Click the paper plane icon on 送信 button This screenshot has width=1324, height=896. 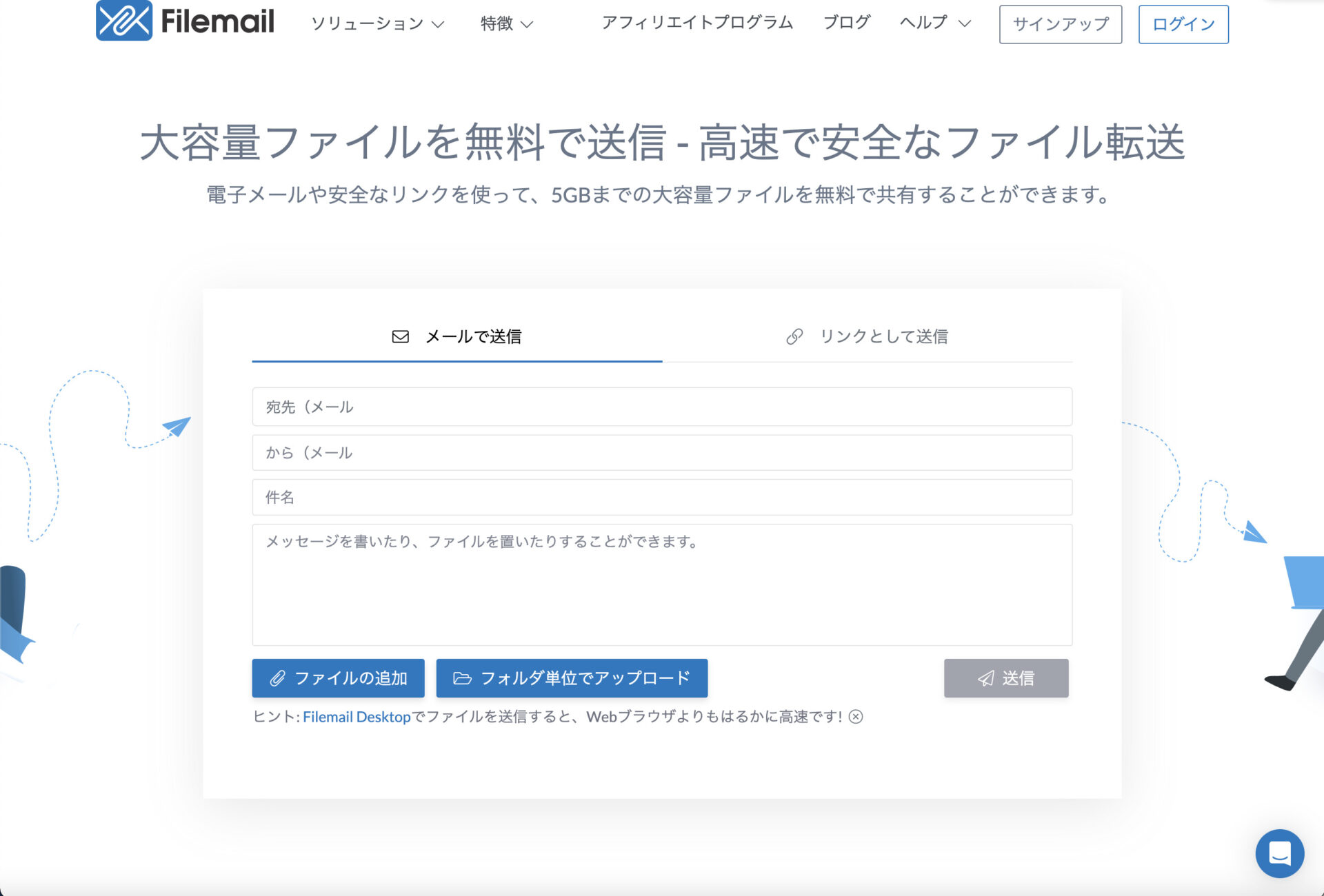coord(985,678)
